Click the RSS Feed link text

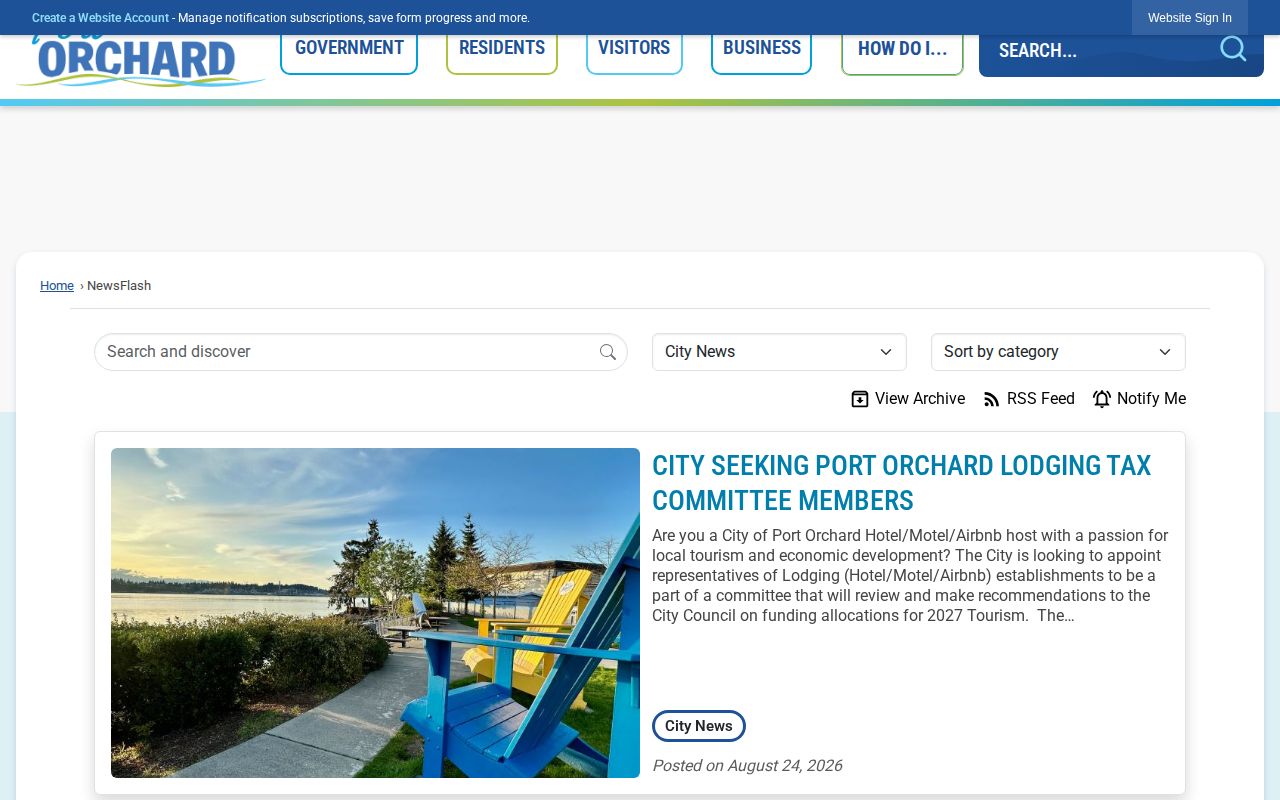tap(1041, 399)
